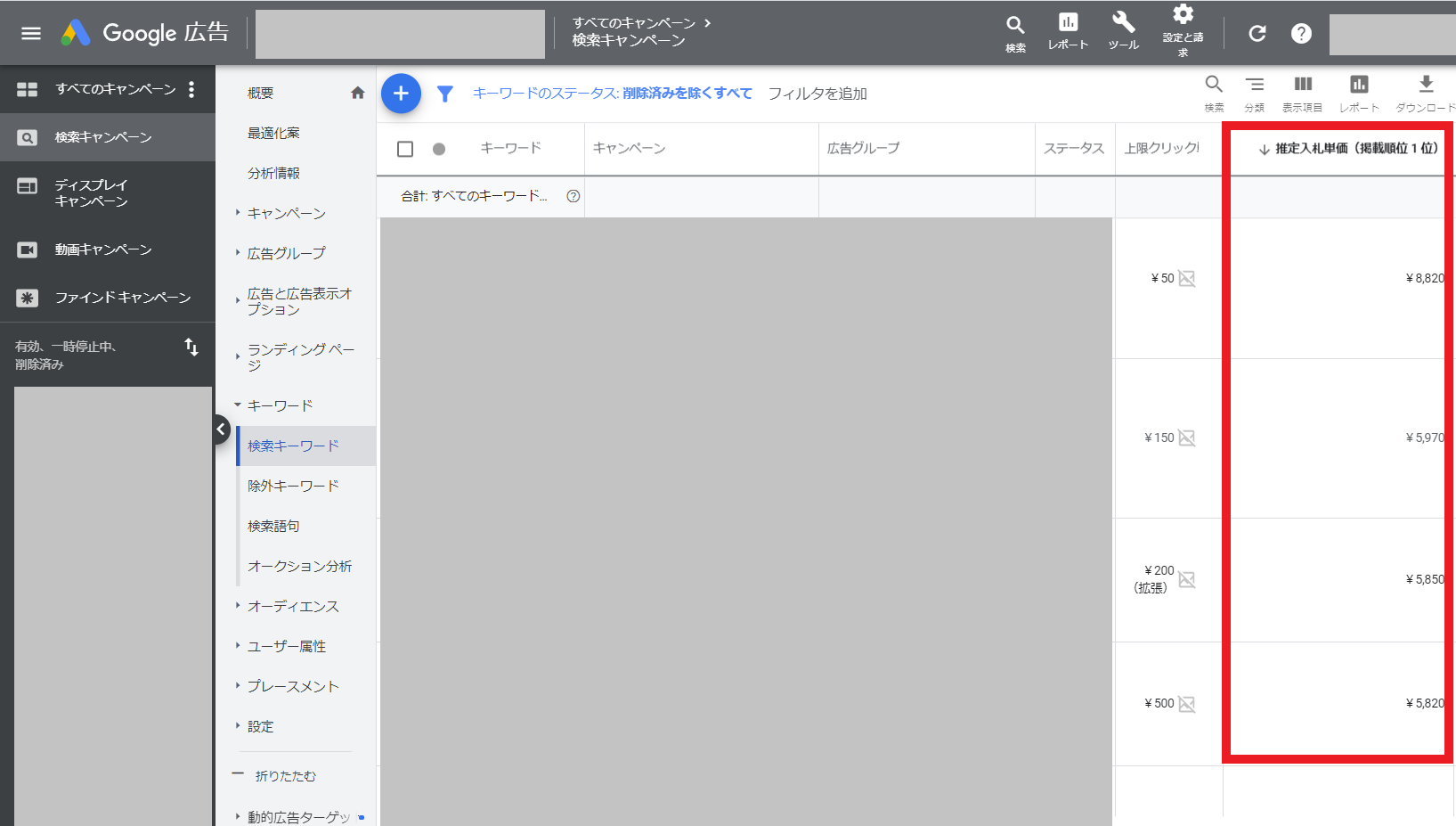The height and width of the screenshot is (826, 1456).
Task: Expand the ユーザー属性 nav section
Action: tap(238, 645)
